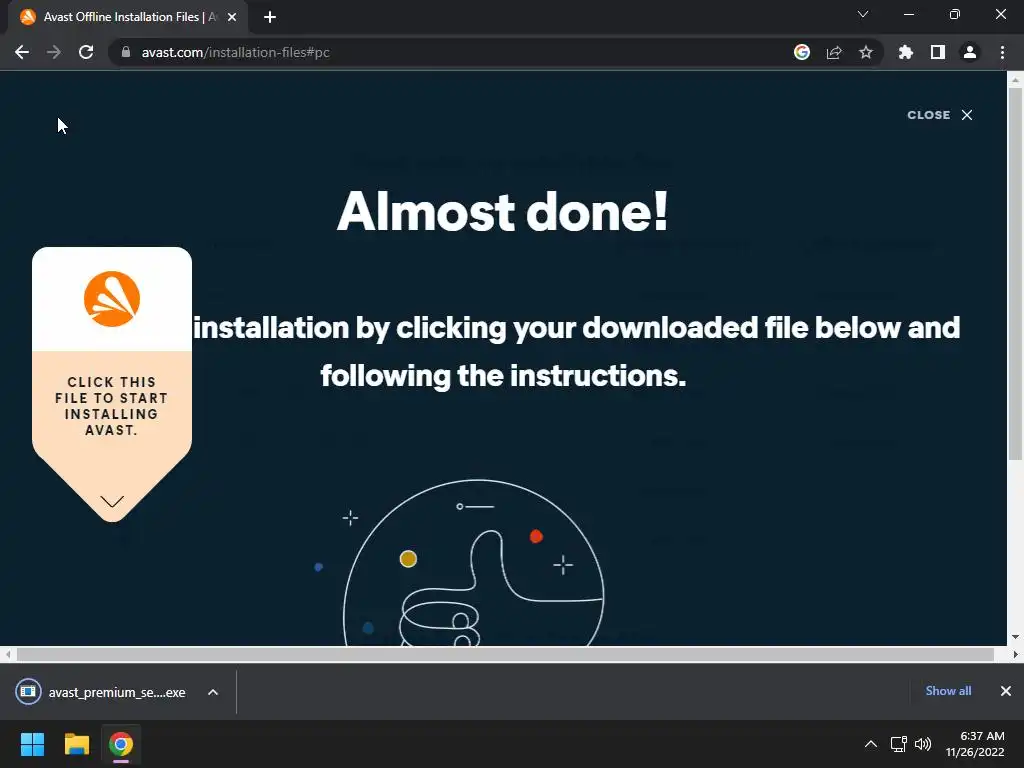Click the scroll up arrow
Image resolution: width=1024 pixels, height=768 pixels.
click(1015, 80)
